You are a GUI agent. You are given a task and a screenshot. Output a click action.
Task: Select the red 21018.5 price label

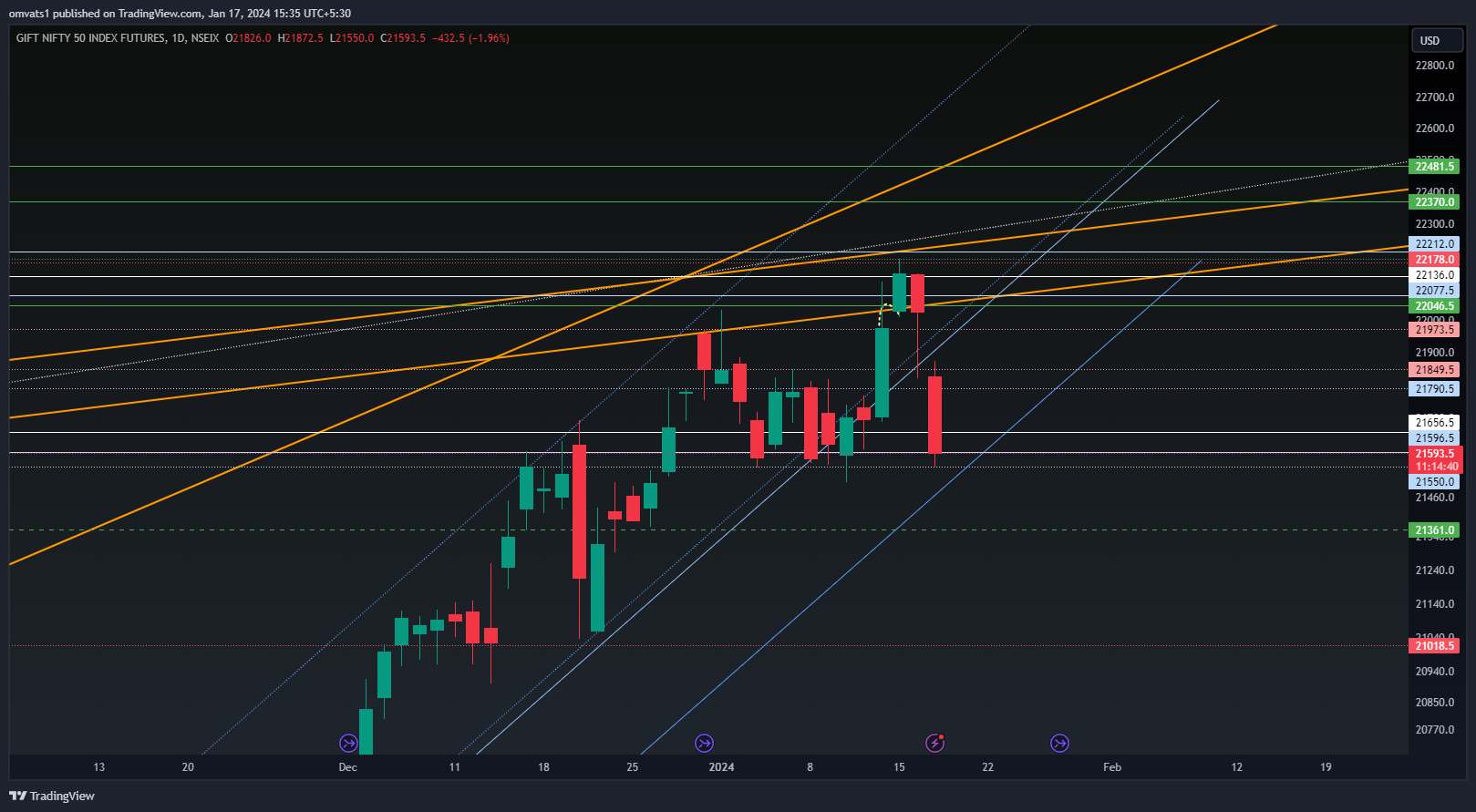[x=1434, y=646]
